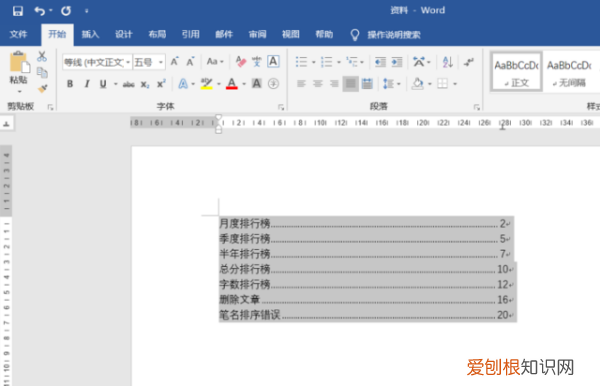Click the Align Left icon

pos(301,83)
